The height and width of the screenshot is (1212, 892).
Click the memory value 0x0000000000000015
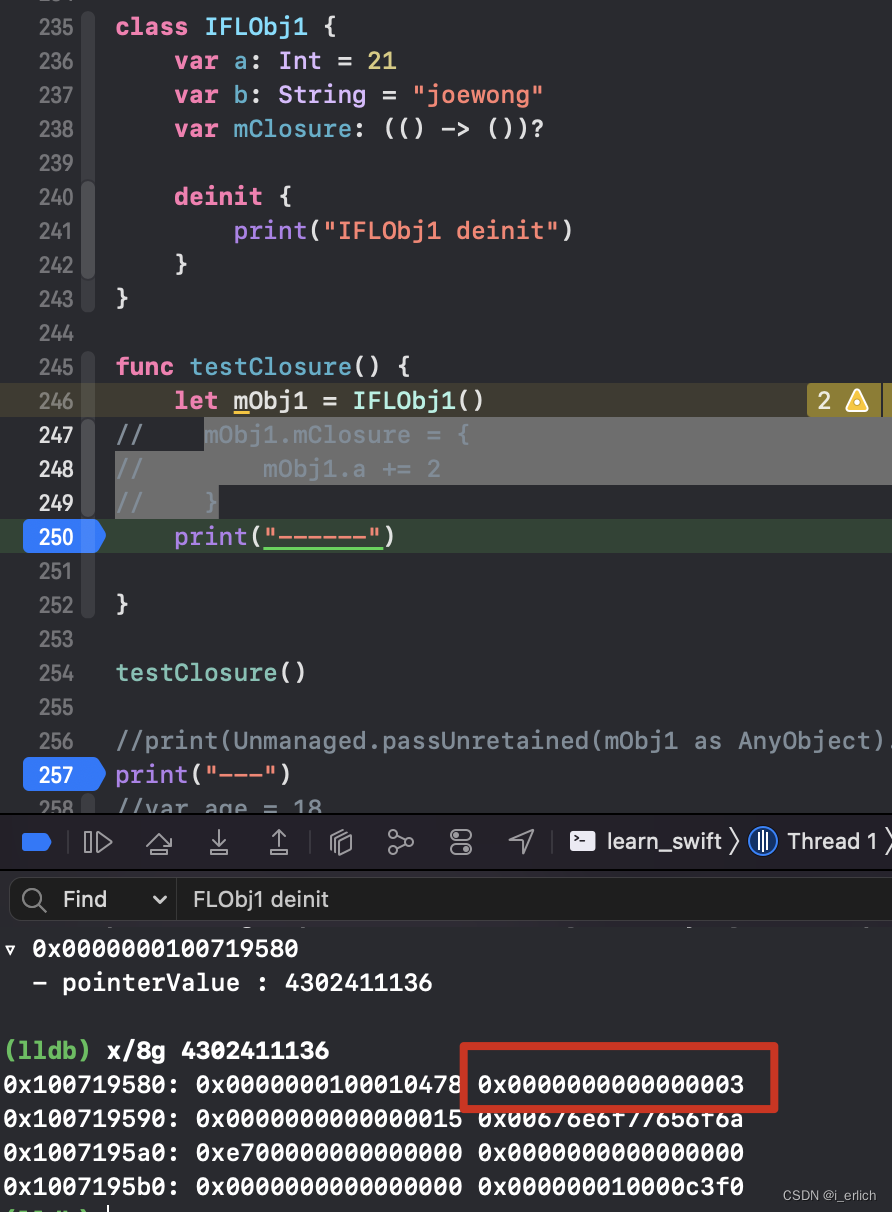(329, 1119)
